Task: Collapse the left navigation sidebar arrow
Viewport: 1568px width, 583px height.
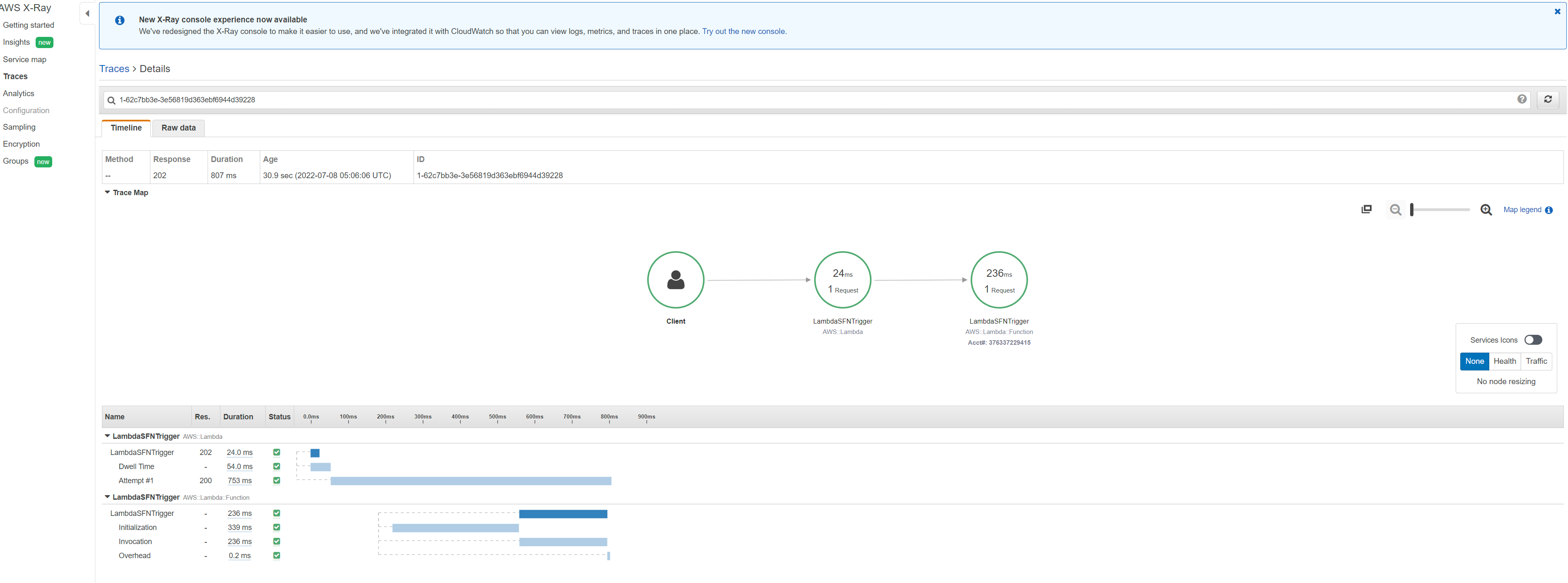Action: [87, 13]
